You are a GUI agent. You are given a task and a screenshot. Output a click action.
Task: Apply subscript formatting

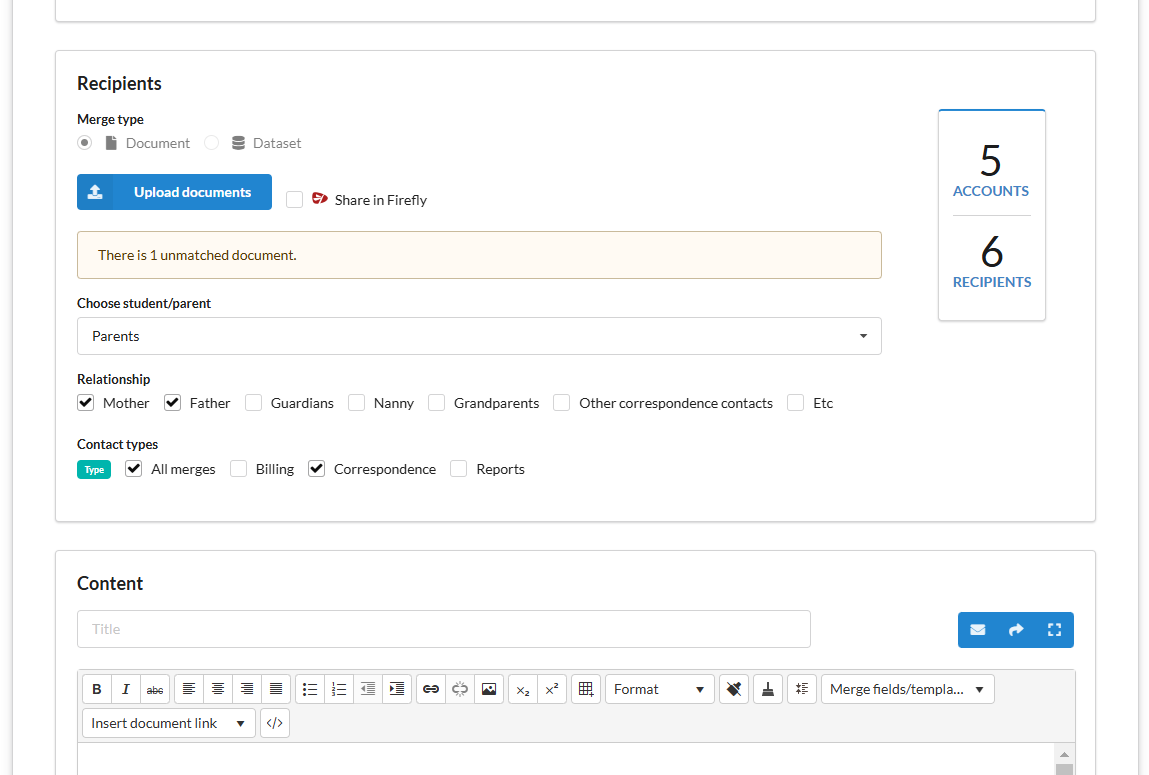coord(522,689)
